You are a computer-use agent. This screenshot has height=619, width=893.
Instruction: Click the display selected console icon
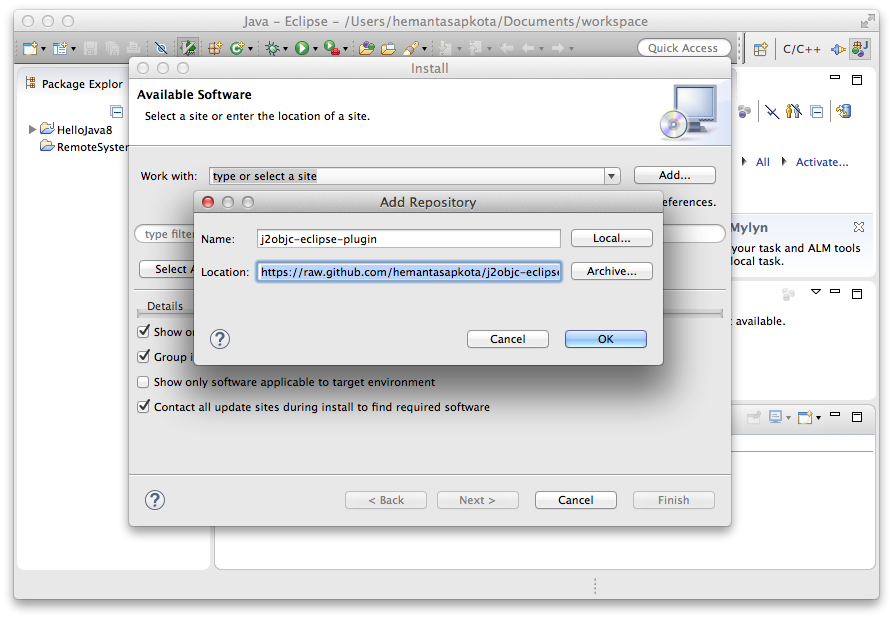[x=775, y=417]
